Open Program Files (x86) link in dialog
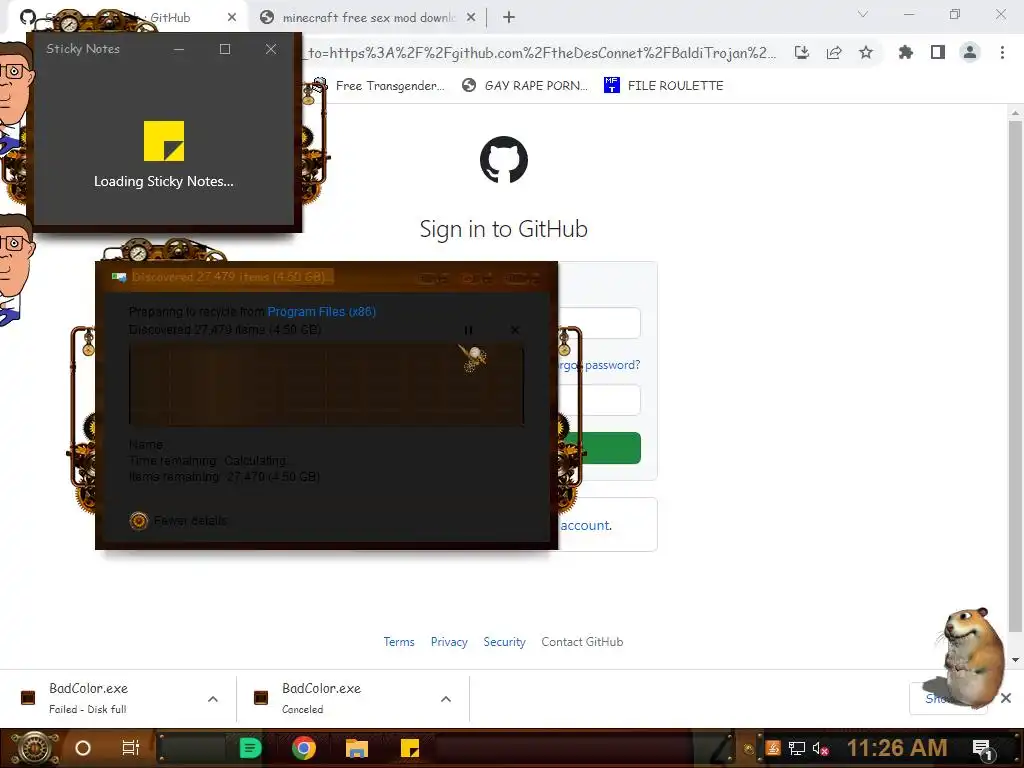Viewport: 1024px width, 768px height. [x=321, y=312]
